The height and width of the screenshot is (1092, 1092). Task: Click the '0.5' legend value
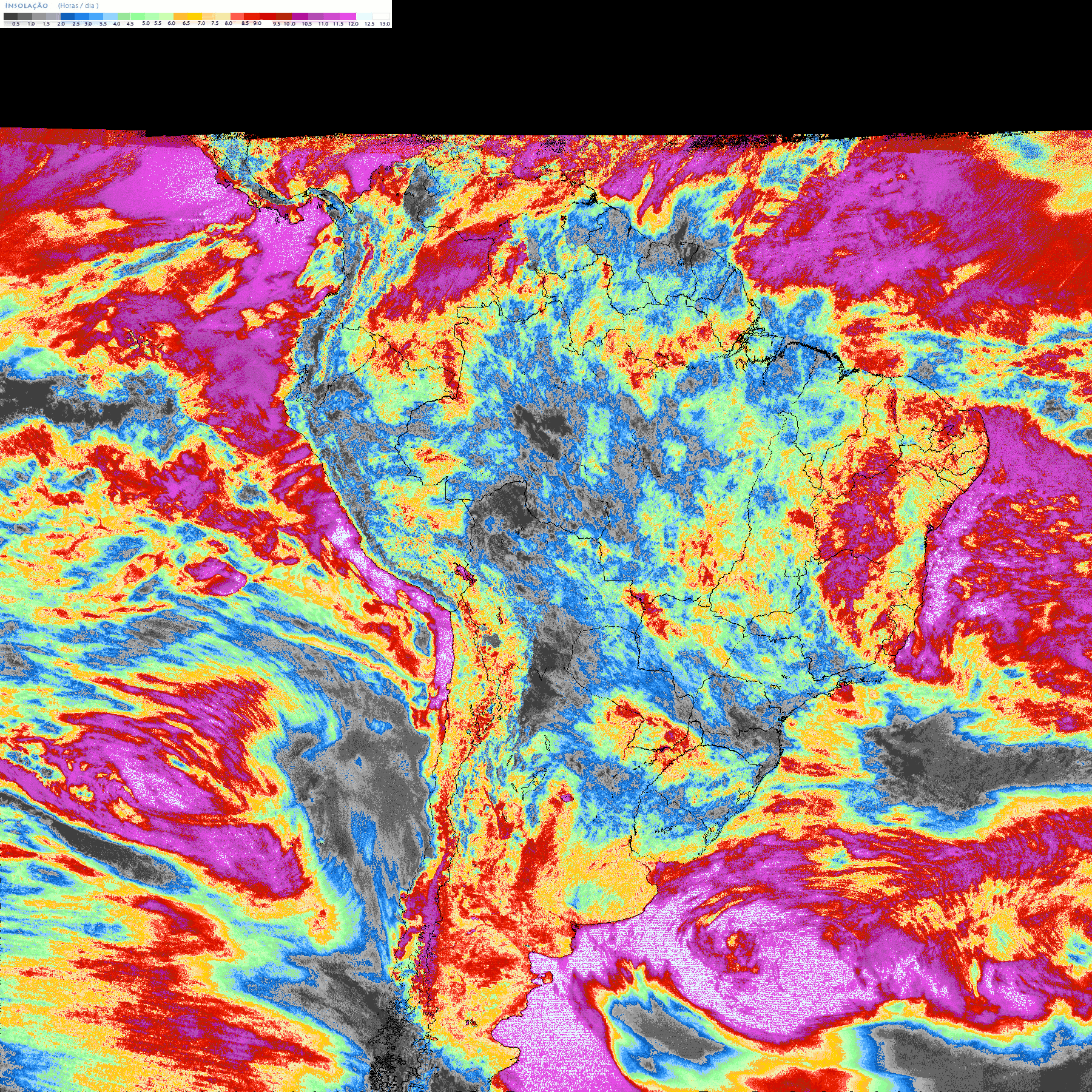[x=16, y=24]
